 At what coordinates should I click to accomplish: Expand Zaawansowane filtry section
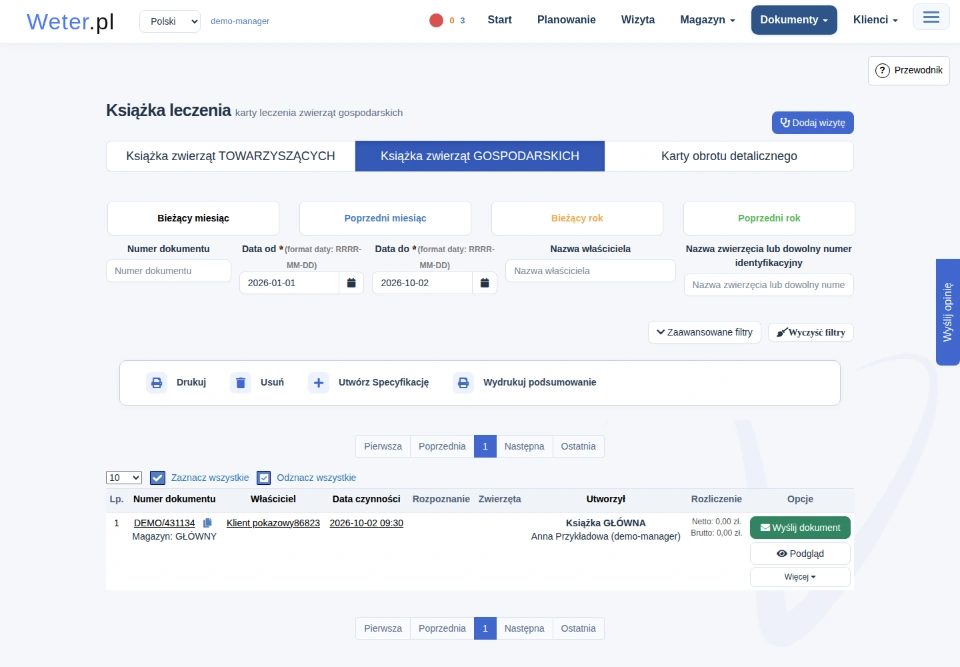click(x=704, y=333)
